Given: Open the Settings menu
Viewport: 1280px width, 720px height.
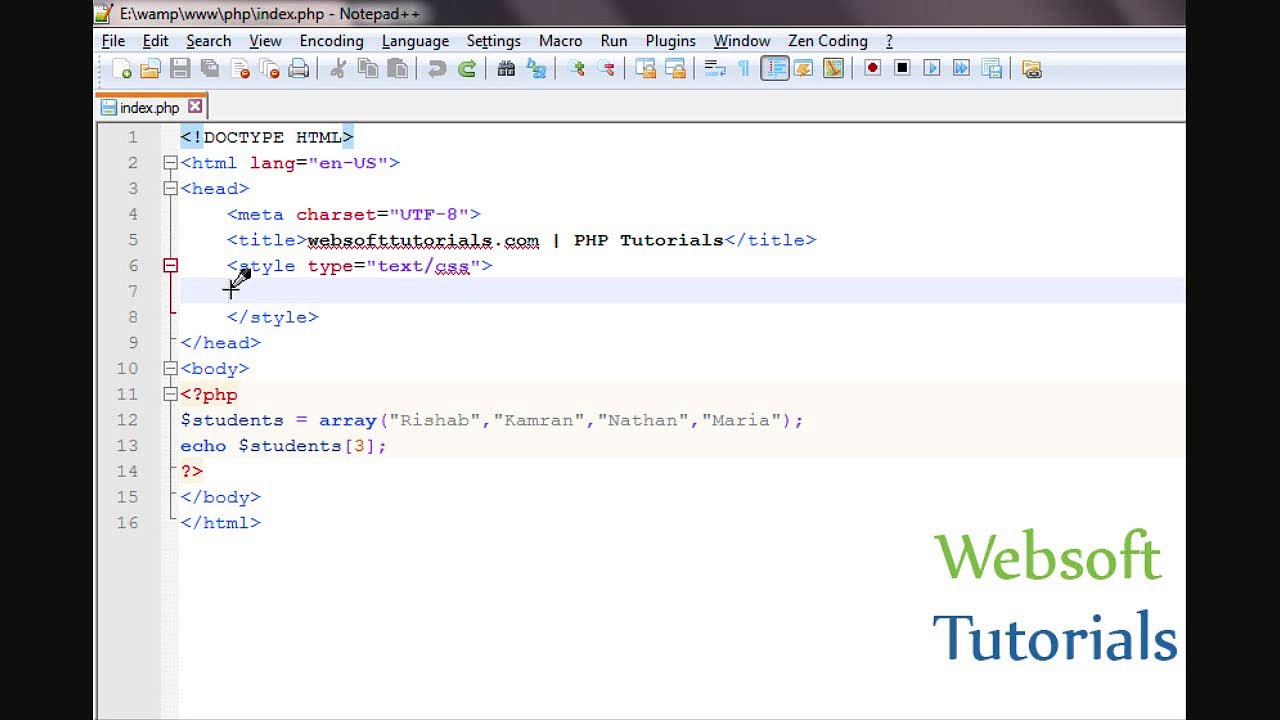Looking at the screenshot, I should (x=493, y=41).
